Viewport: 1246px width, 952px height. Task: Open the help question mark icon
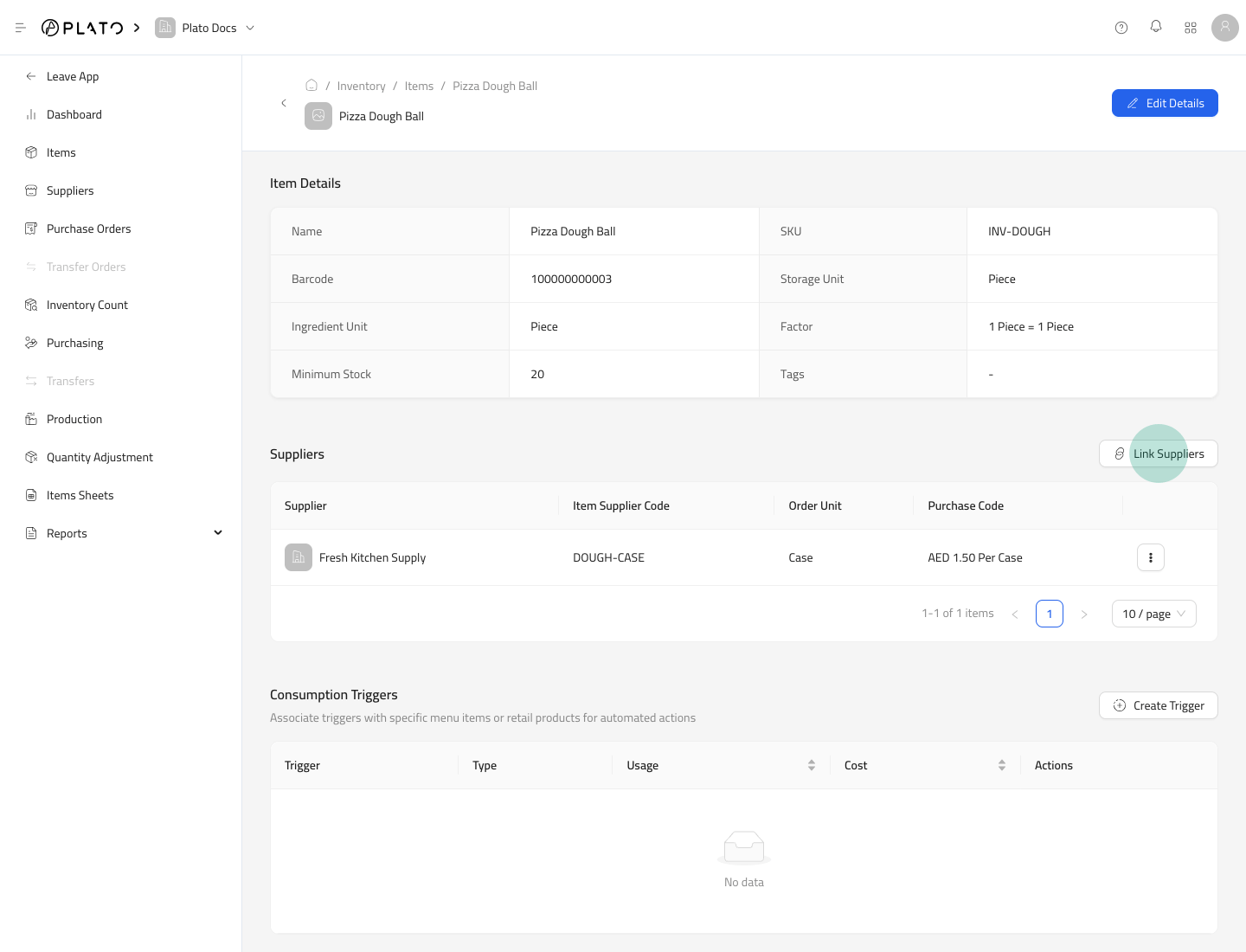(1121, 28)
